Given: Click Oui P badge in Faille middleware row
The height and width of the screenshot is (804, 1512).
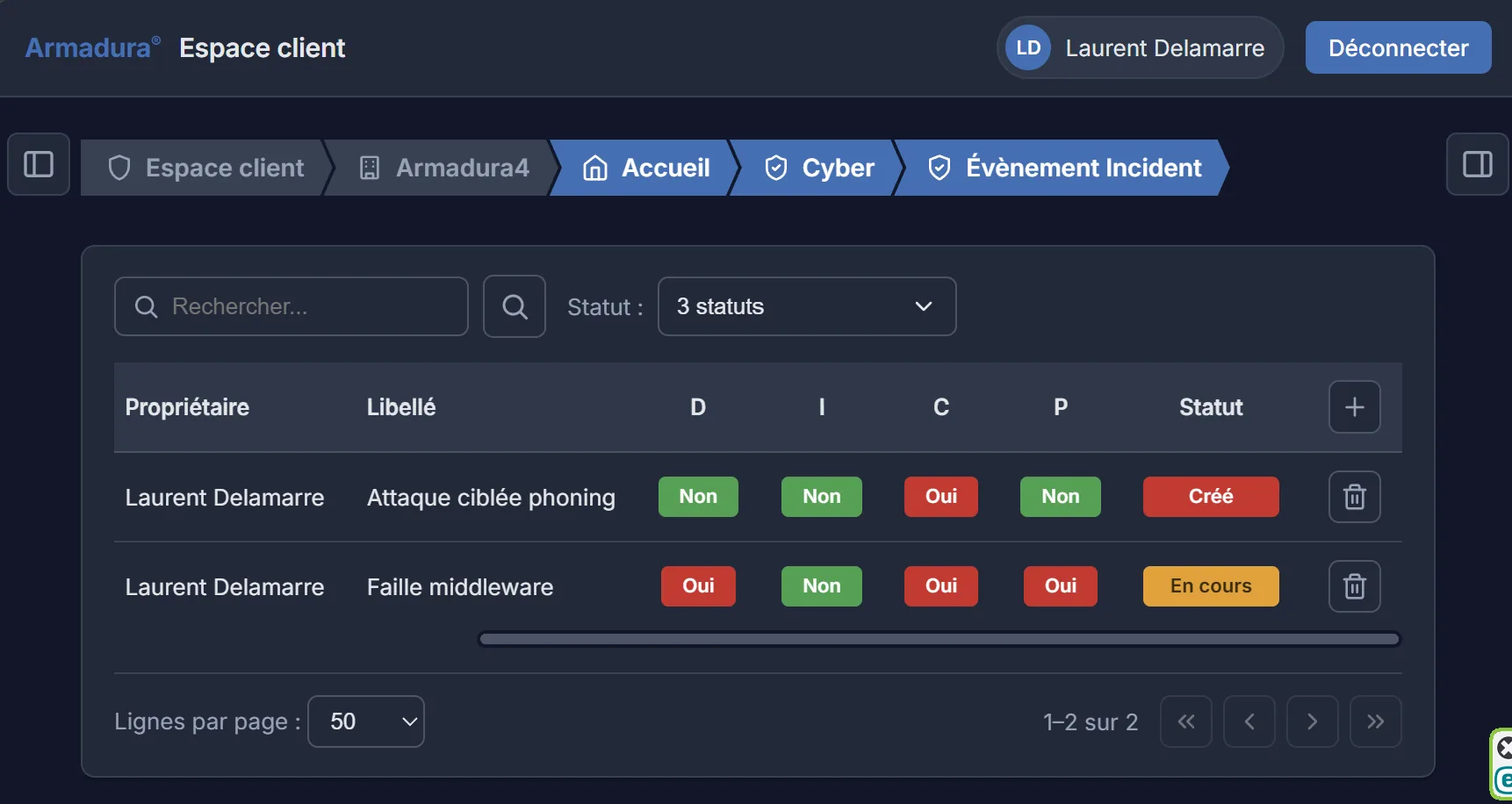Looking at the screenshot, I should (x=1061, y=586).
